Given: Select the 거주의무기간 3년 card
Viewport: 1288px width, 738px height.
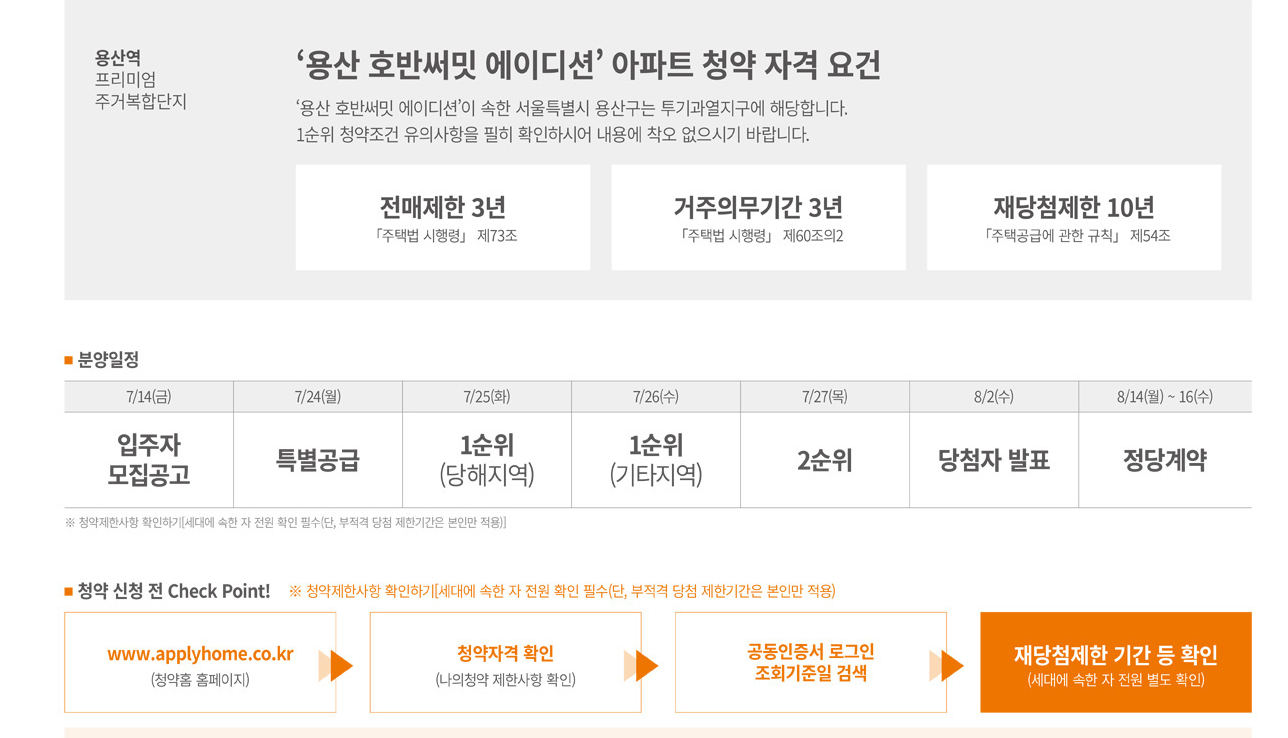Looking at the screenshot, I should point(758,217).
